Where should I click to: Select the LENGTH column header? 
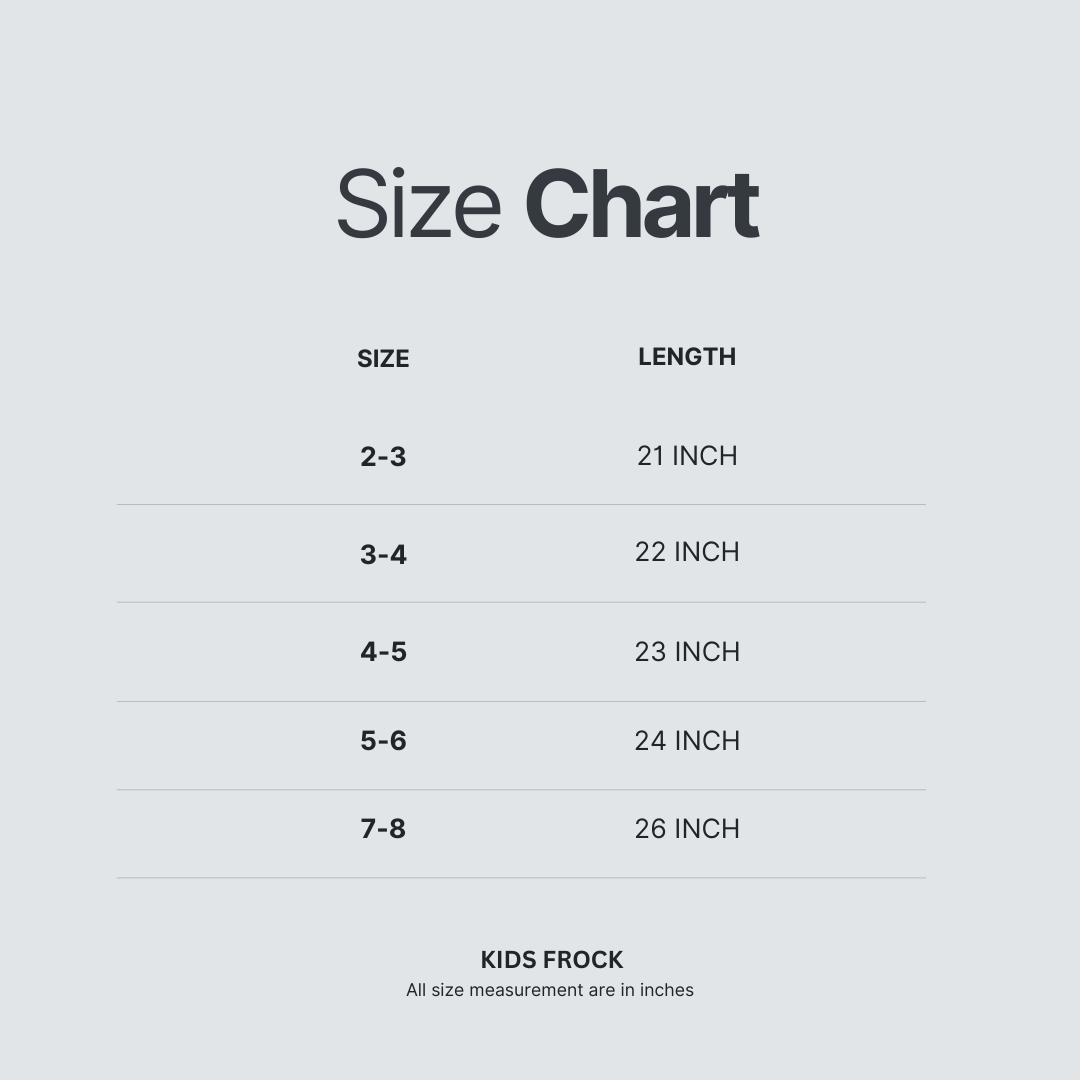687,357
